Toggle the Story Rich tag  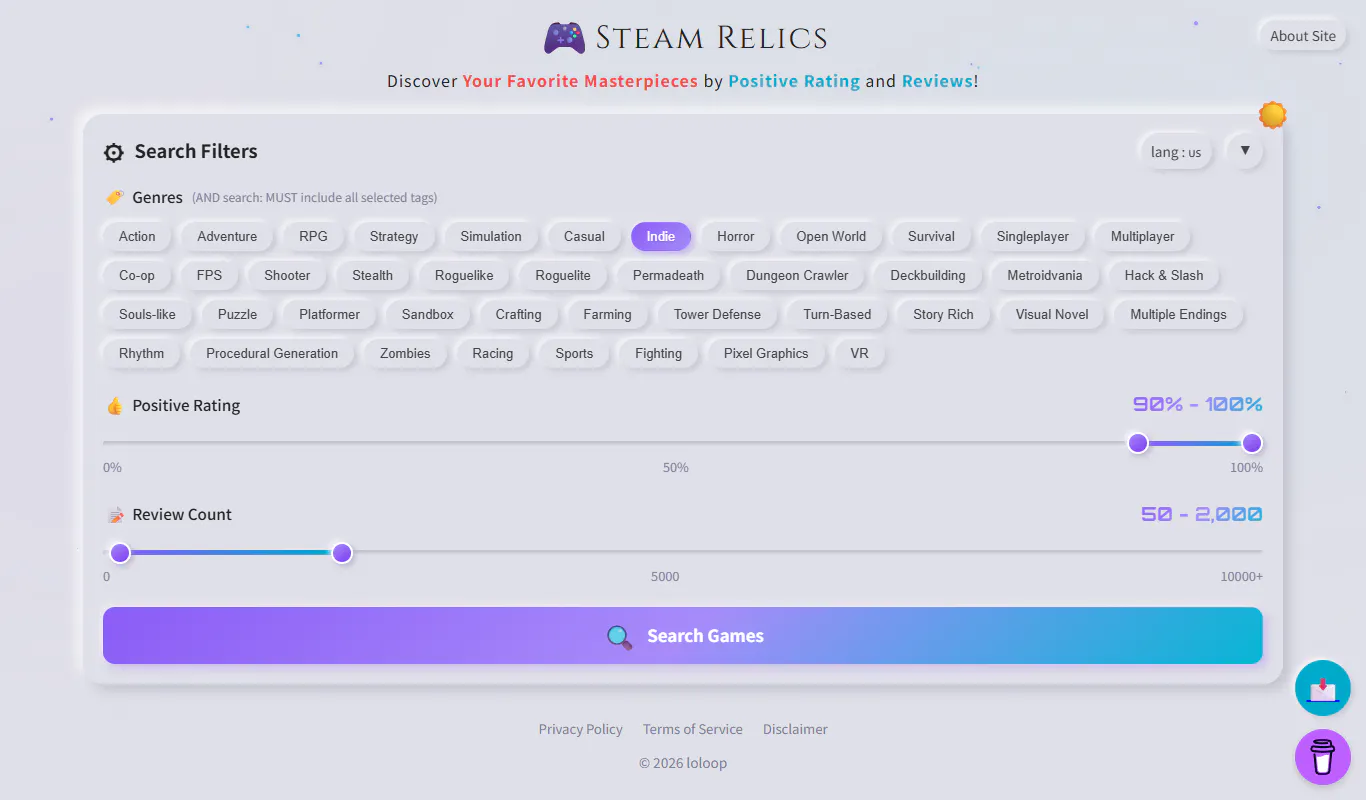(943, 315)
